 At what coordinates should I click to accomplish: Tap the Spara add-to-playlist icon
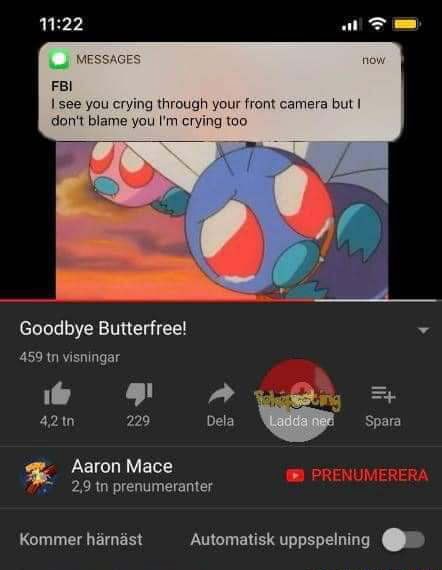pos(383,394)
